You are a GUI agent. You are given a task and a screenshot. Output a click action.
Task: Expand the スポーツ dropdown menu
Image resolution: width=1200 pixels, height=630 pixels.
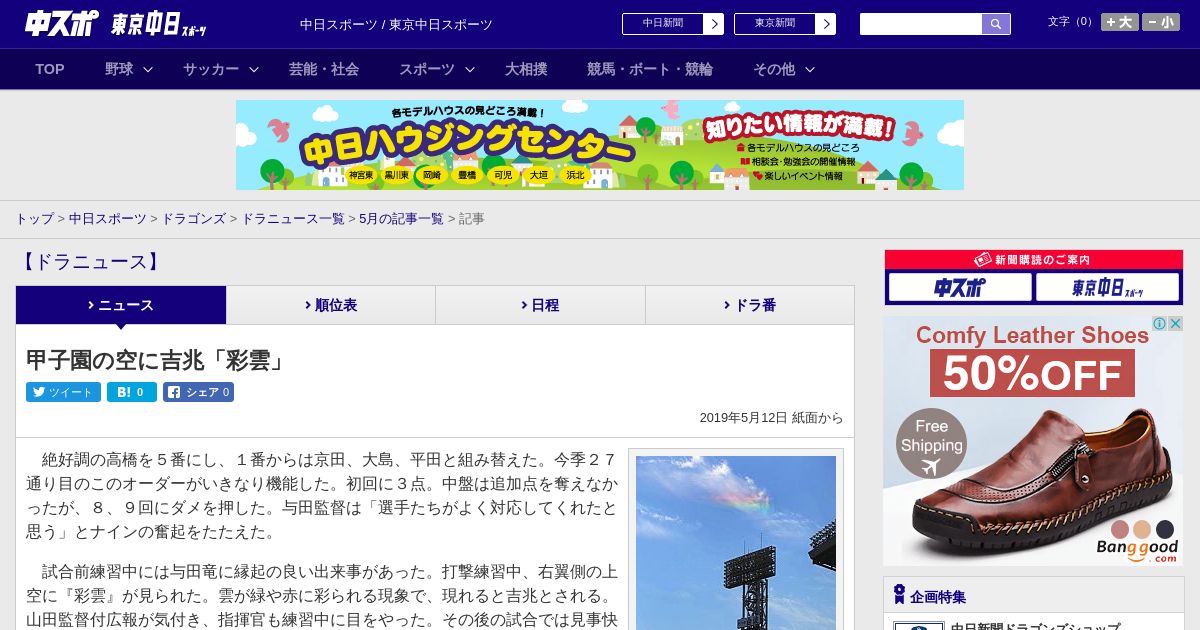tap(436, 69)
